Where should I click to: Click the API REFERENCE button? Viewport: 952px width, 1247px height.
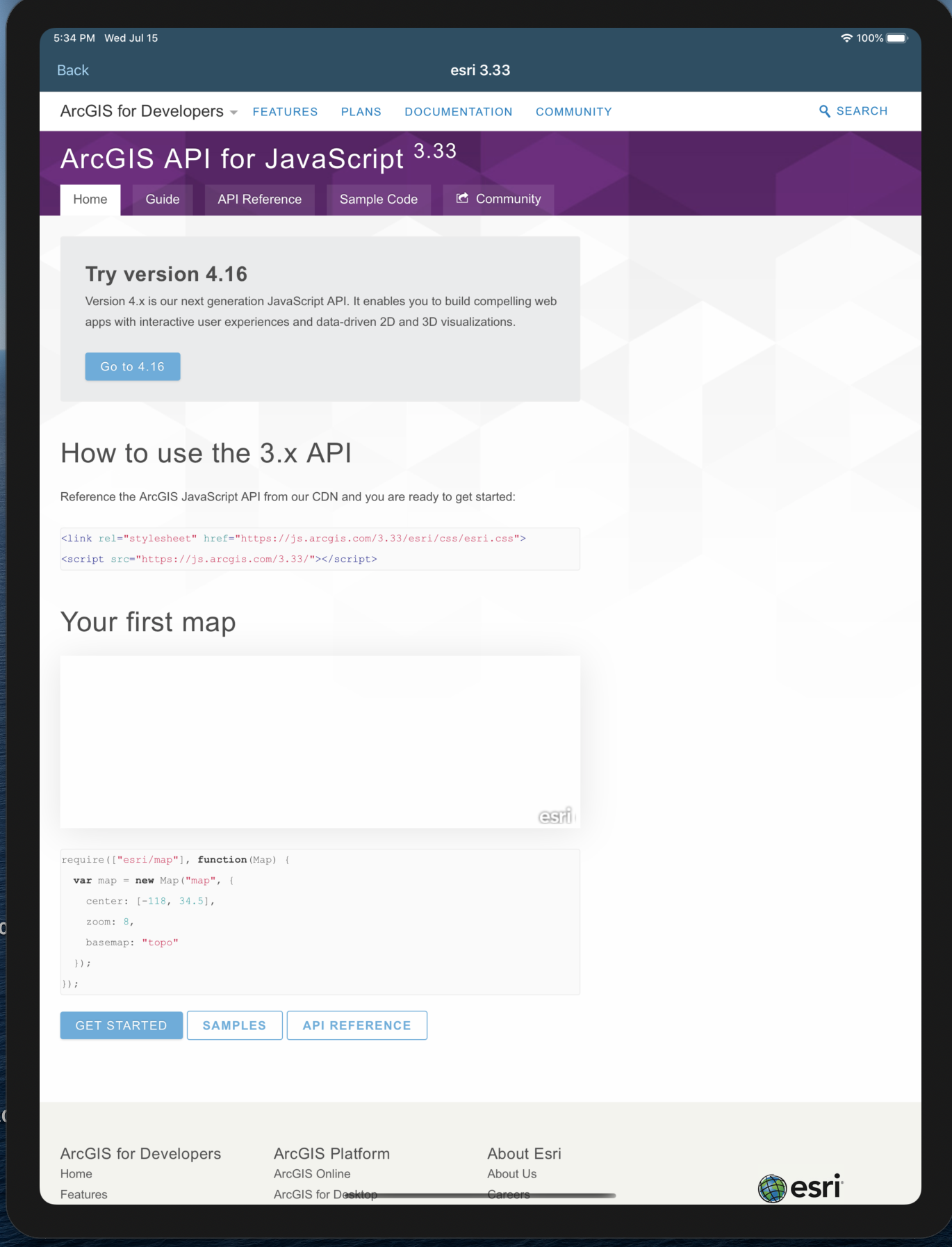point(357,1025)
